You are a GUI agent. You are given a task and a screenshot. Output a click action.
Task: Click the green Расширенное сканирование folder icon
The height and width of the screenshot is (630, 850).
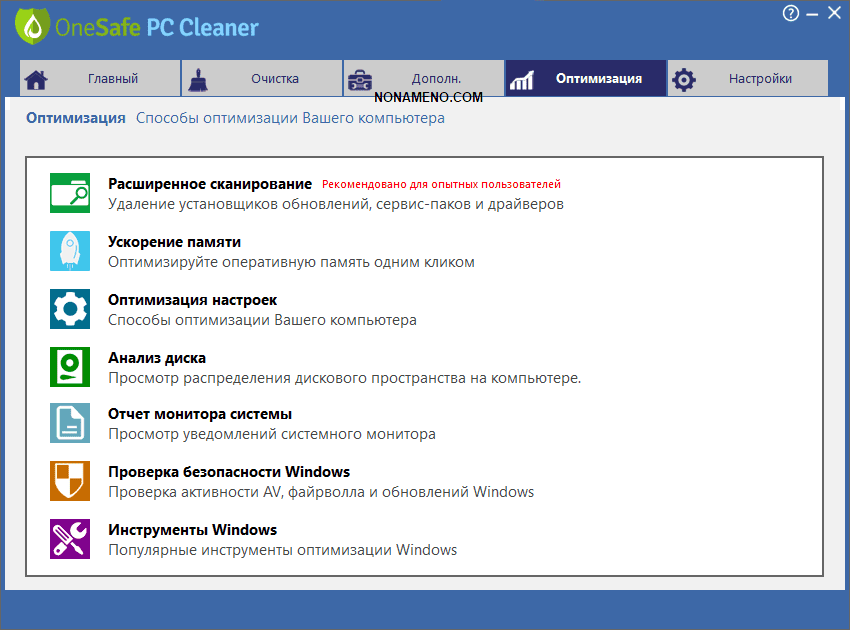(70, 193)
